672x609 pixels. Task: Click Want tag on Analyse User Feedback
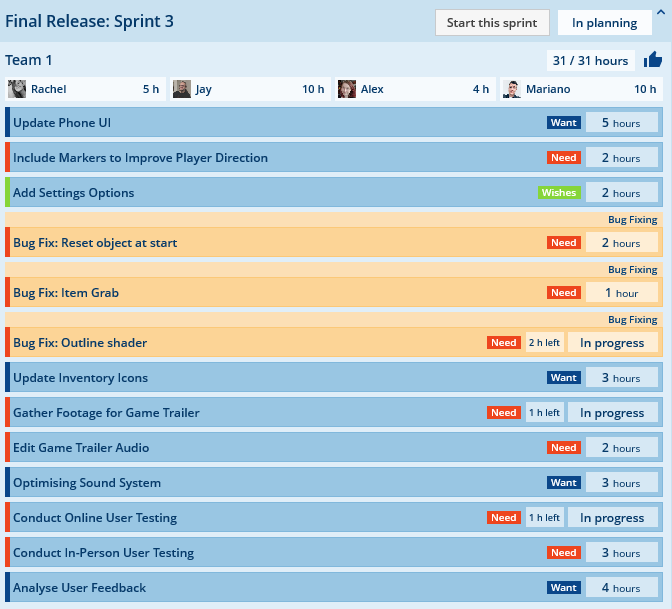(x=564, y=588)
